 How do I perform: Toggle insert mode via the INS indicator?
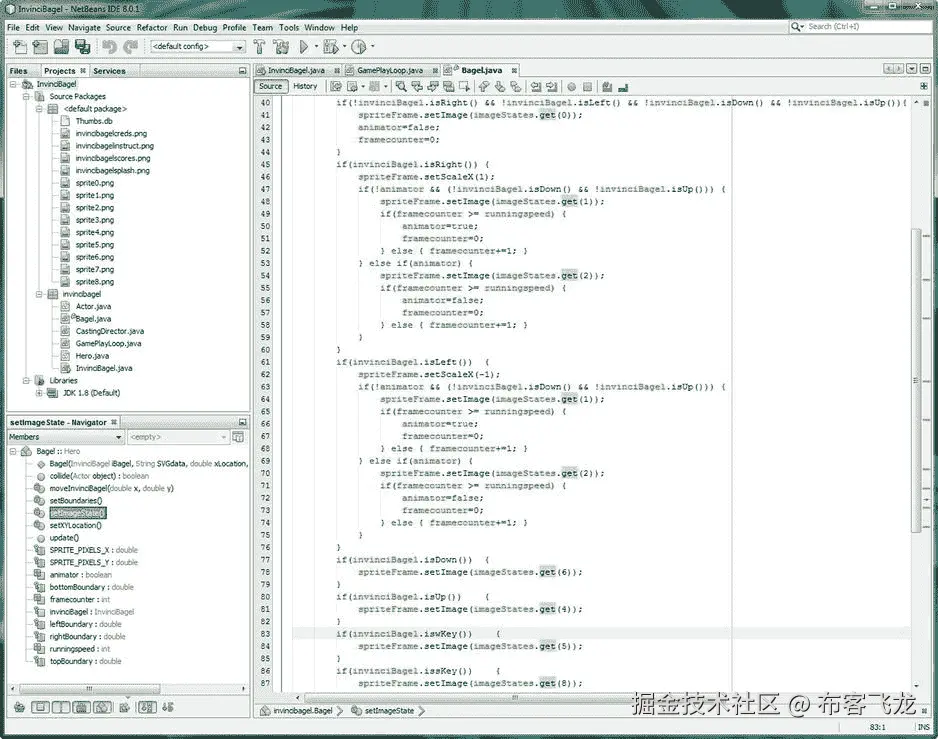point(924,727)
